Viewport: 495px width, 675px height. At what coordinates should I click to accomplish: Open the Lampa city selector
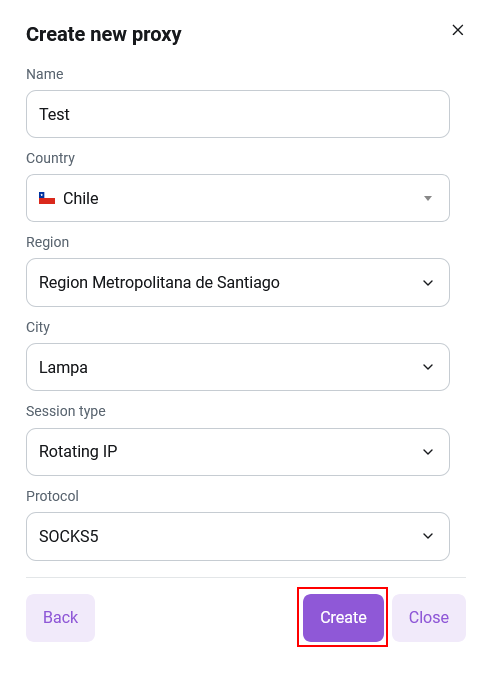coord(238,367)
